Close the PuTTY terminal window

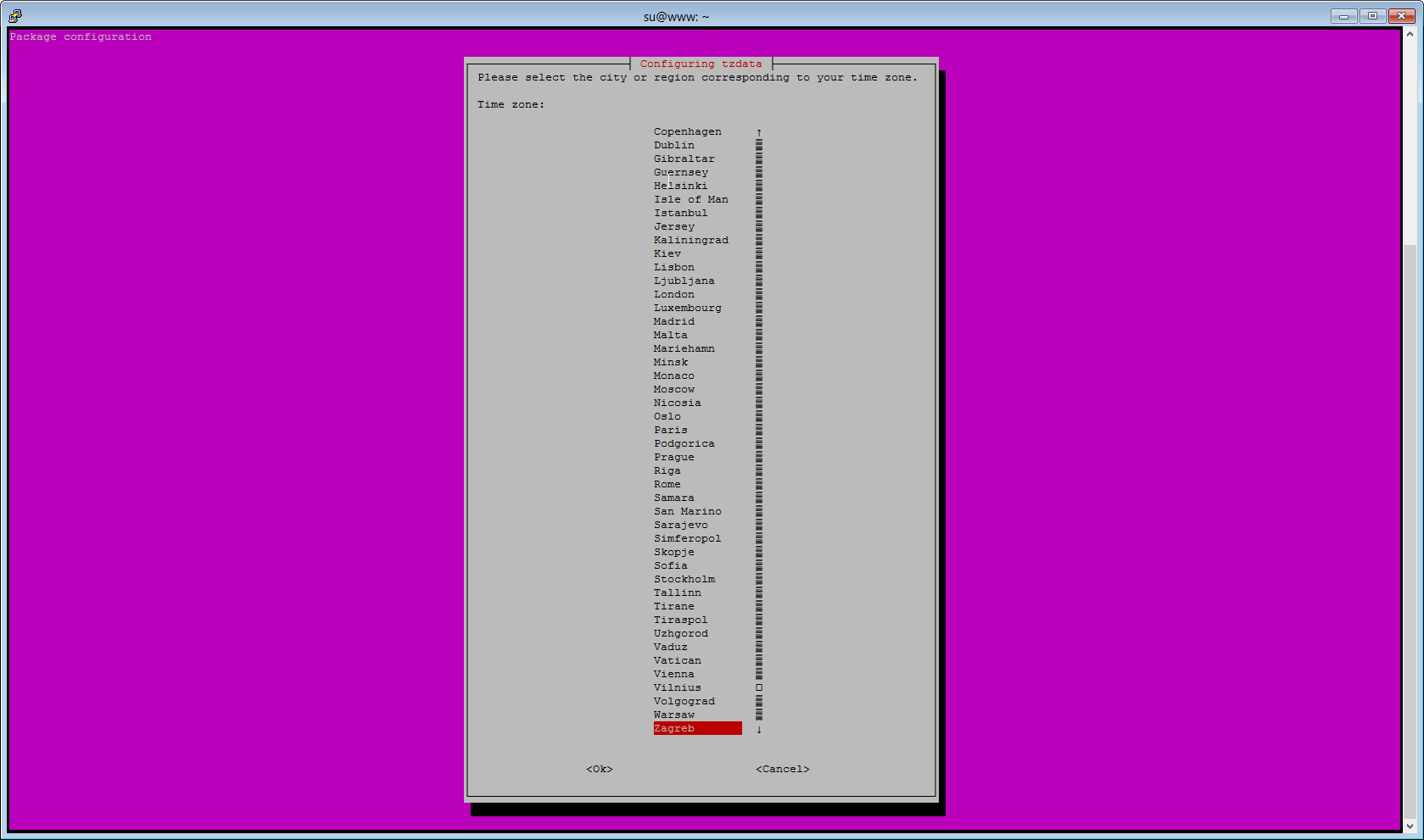tap(1401, 16)
